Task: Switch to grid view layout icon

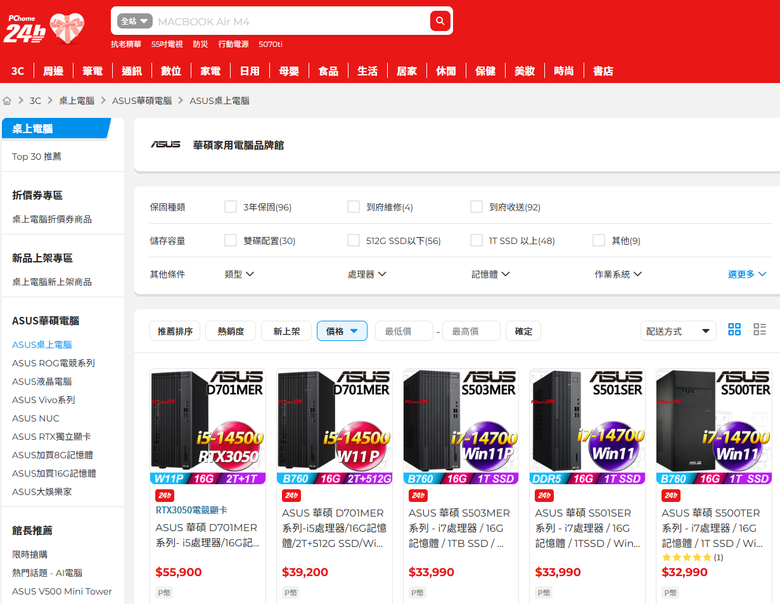Action: pyautogui.click(x=734, y=329)
